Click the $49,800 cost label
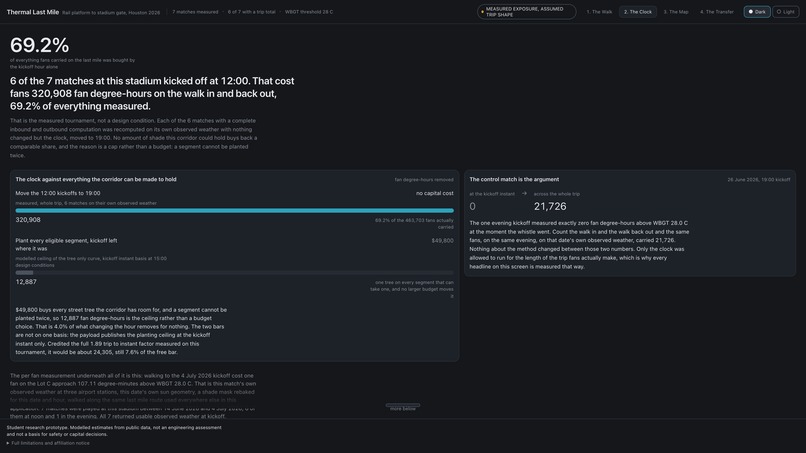The width and height of the screenshot is (806, 453). (x=443, y=241)
